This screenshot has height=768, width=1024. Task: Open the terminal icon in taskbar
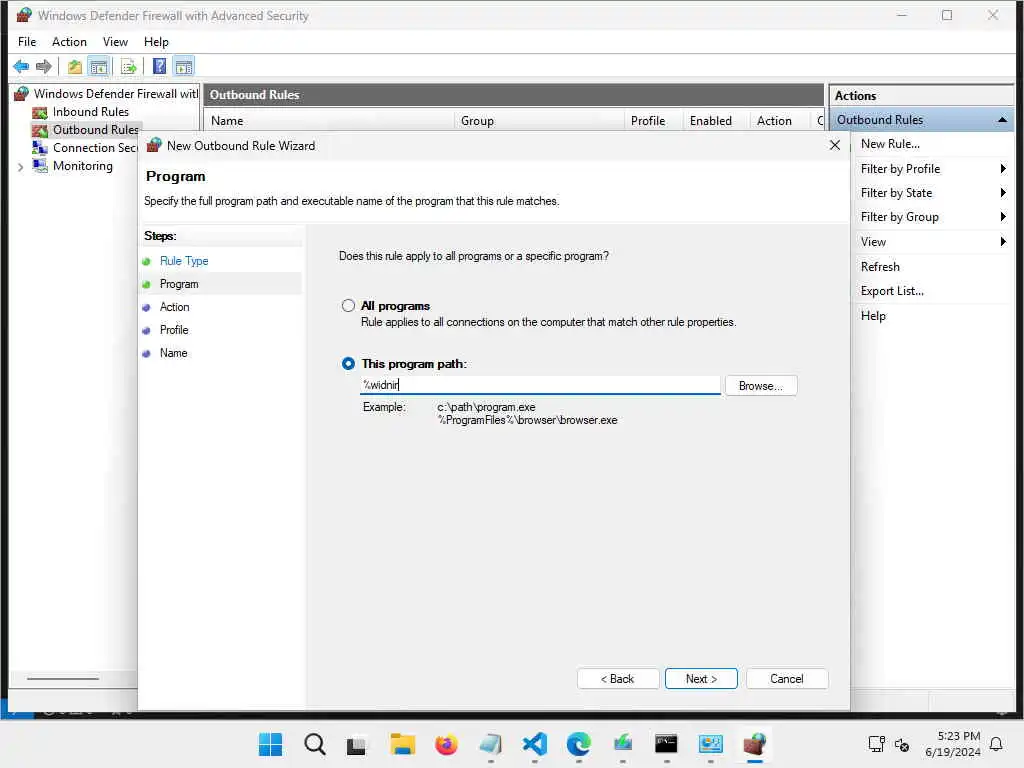pyautogui.click(x=666, y=744)
